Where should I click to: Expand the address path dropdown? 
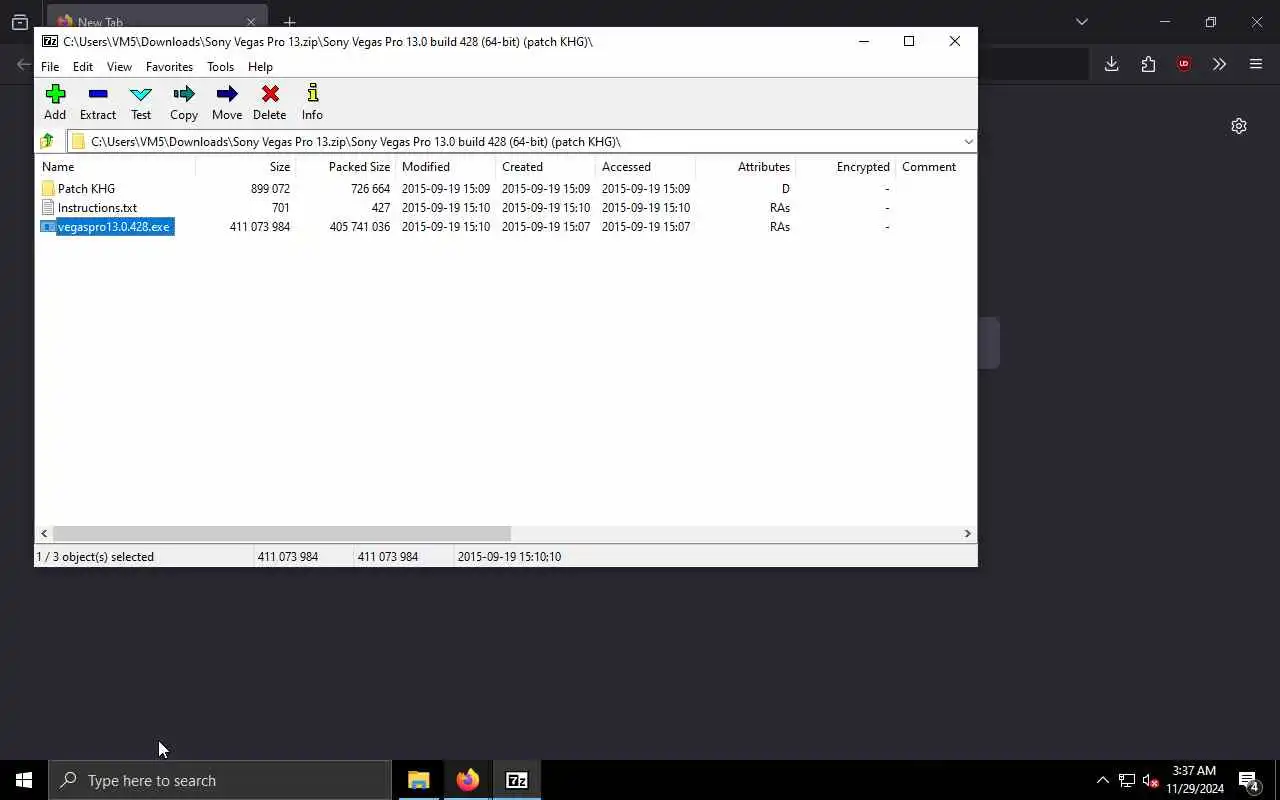coord(968,141)
